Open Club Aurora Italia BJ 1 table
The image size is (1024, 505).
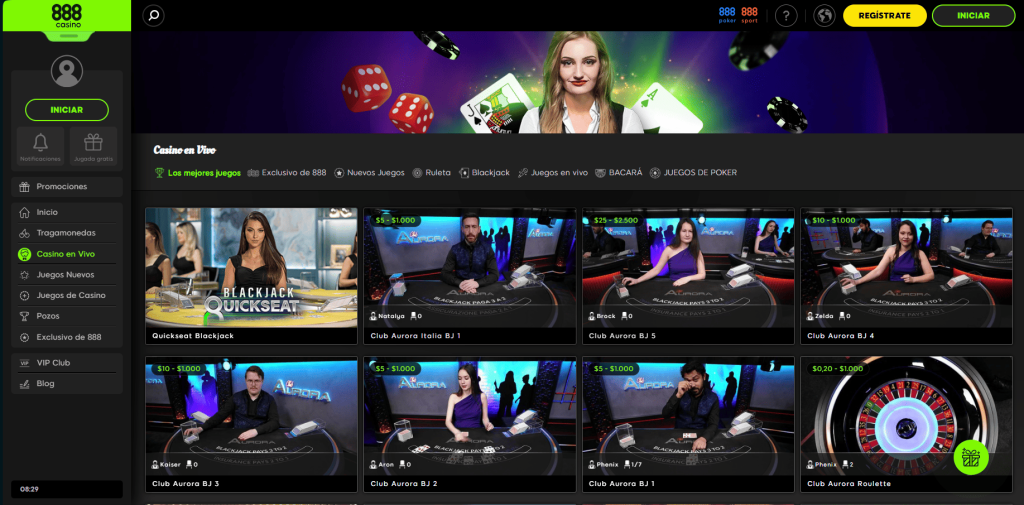(470, 276)
